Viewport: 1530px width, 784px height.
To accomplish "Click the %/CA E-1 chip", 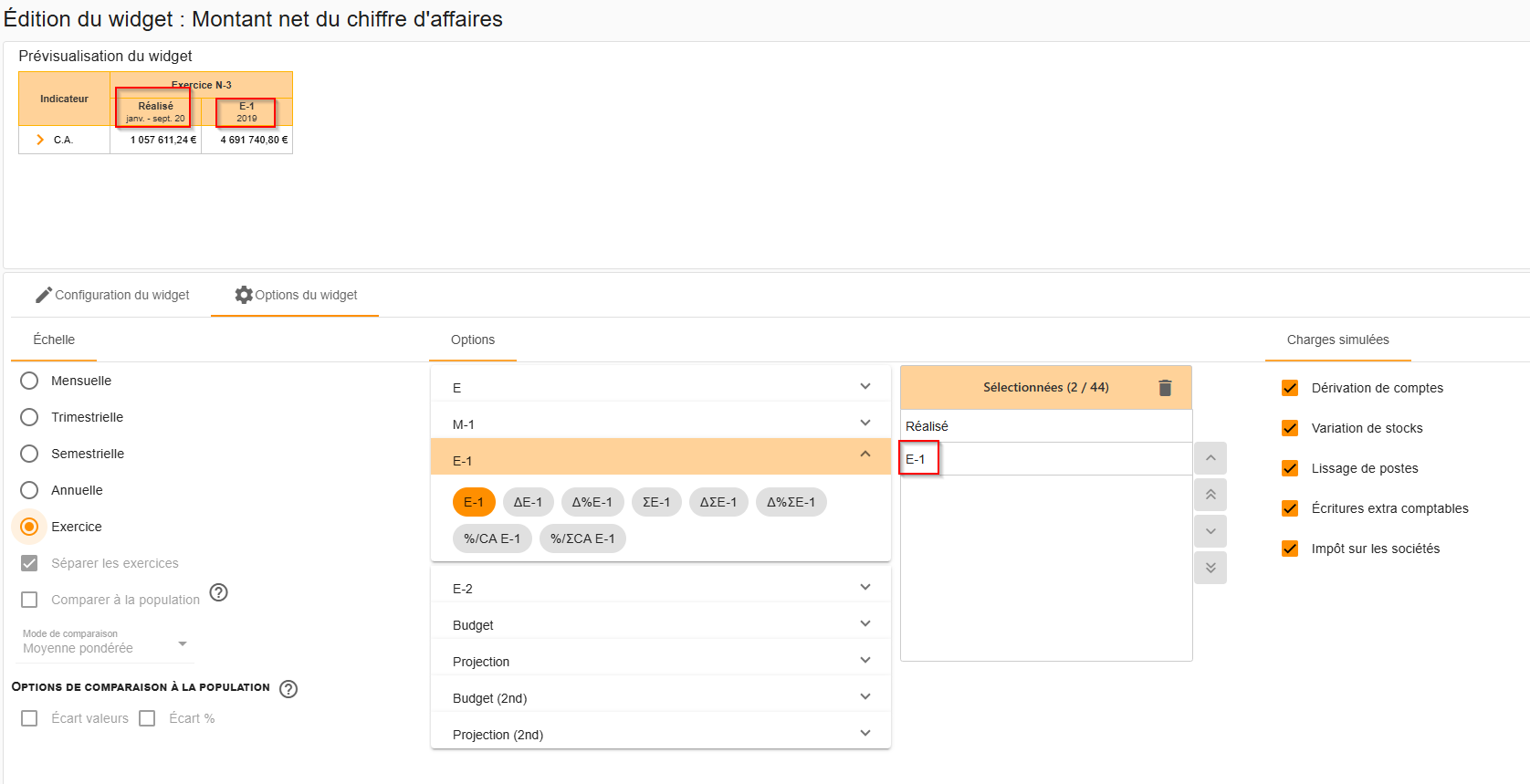I will (491, 538).
